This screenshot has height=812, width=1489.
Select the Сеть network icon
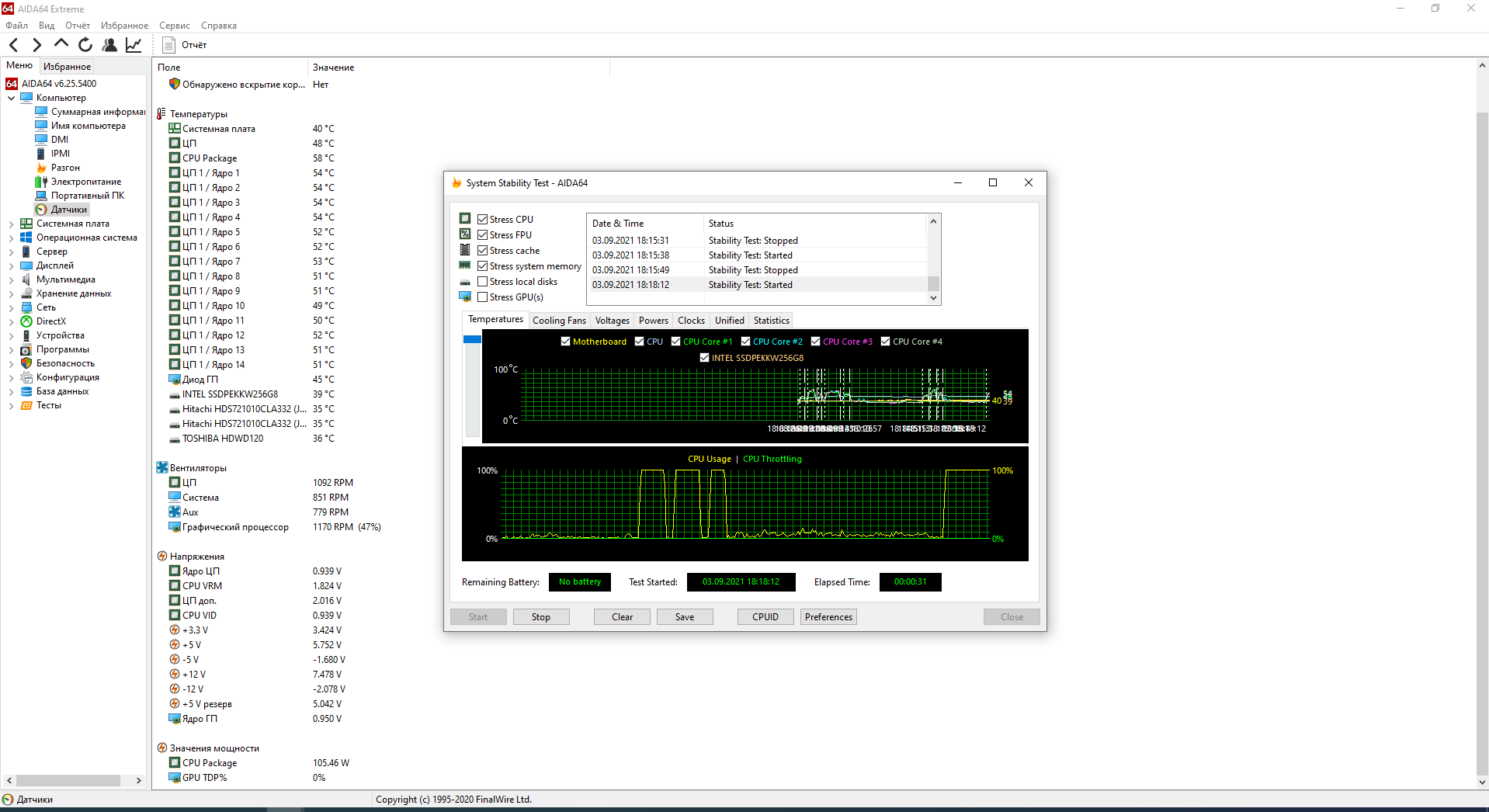(26, 307)
